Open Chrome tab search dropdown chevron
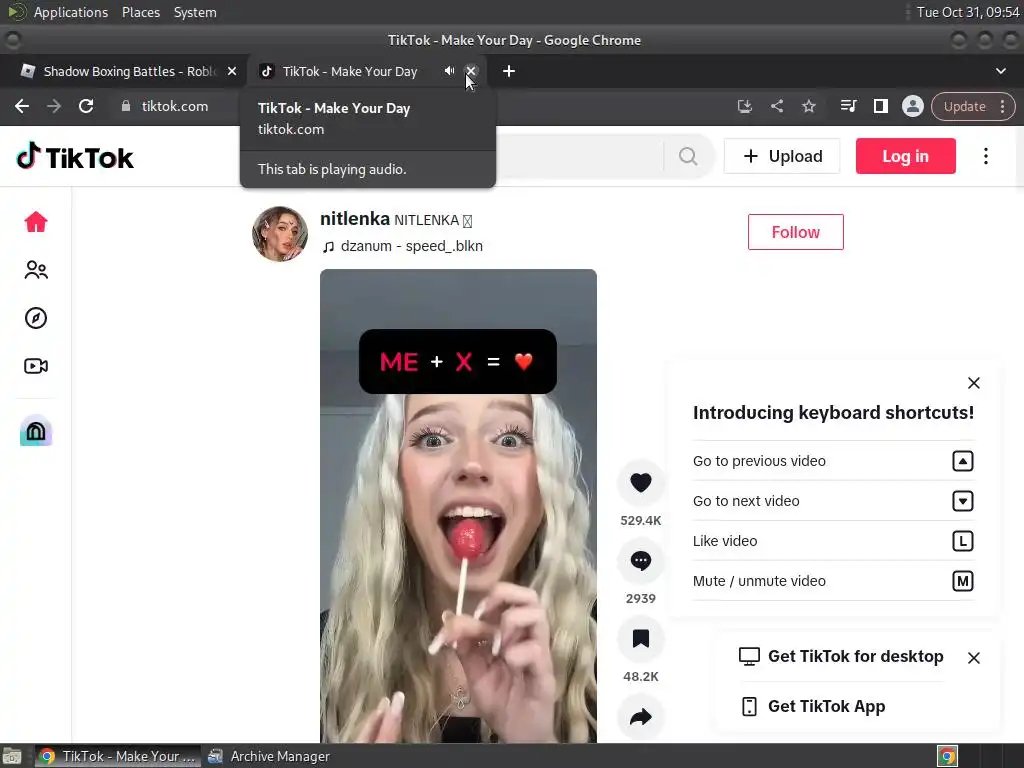 coord(1000,71)
